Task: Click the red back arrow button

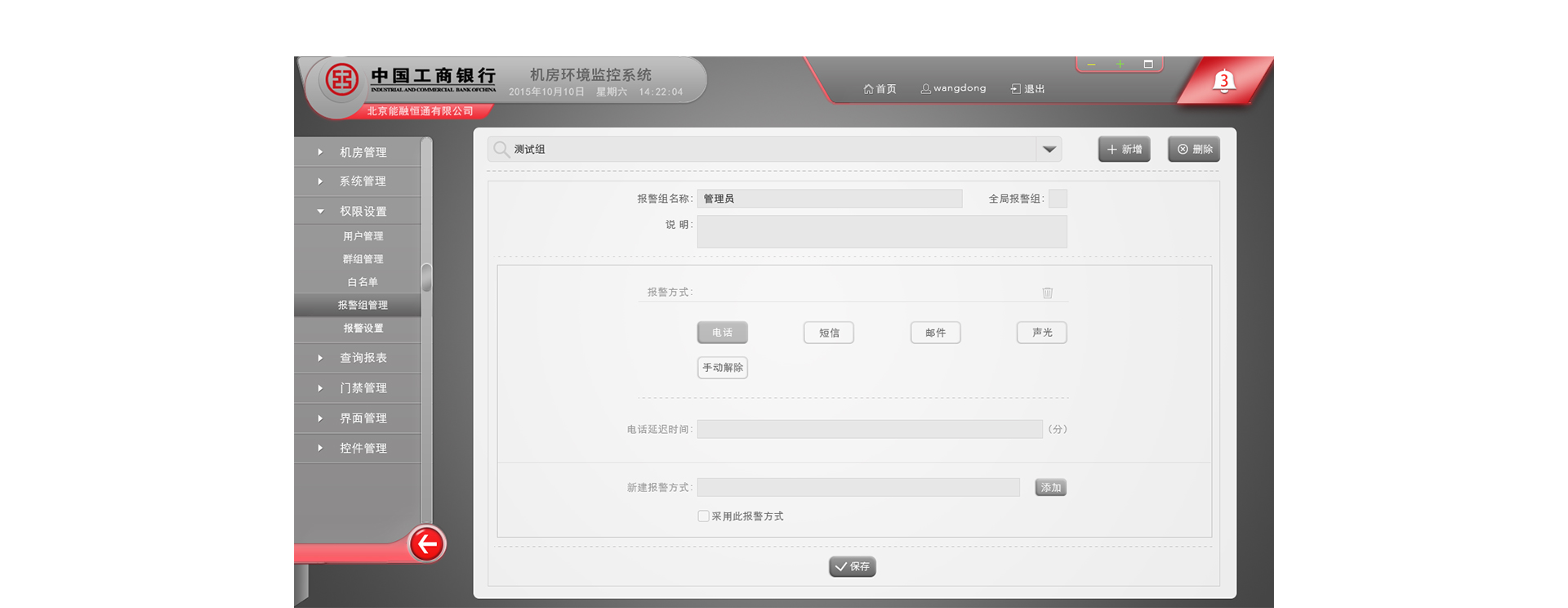Action: tap(426, 543)
